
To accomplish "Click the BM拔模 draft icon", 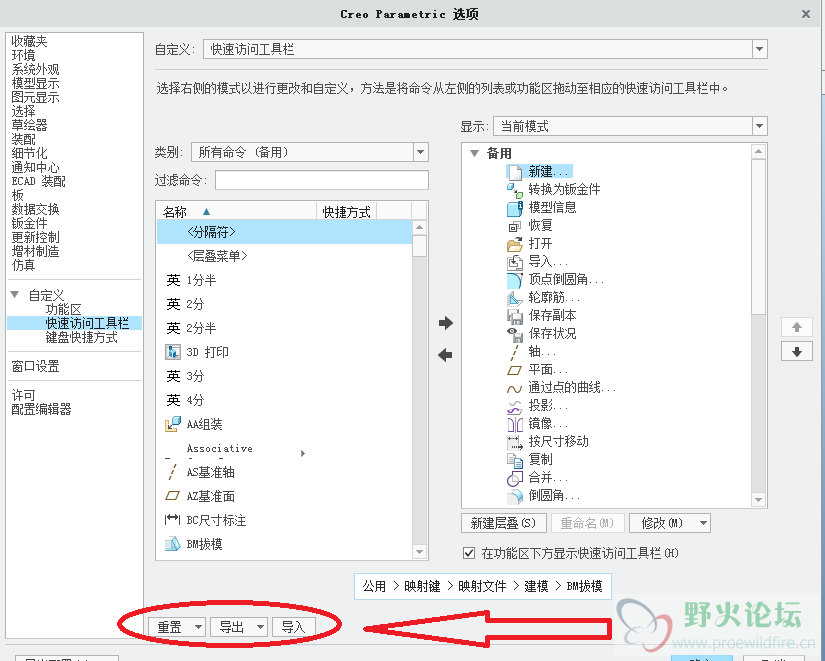I will click(x=173, y=544).
